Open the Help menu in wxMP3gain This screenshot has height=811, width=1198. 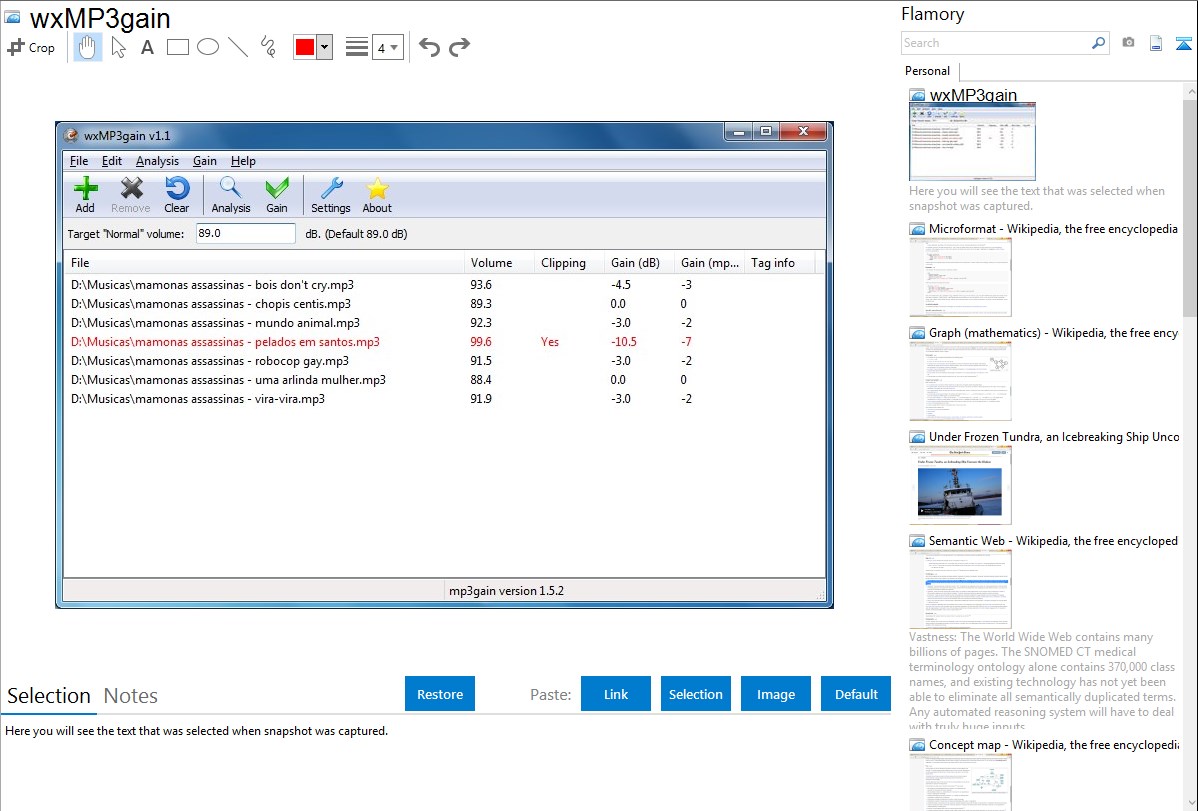[243, 161]
